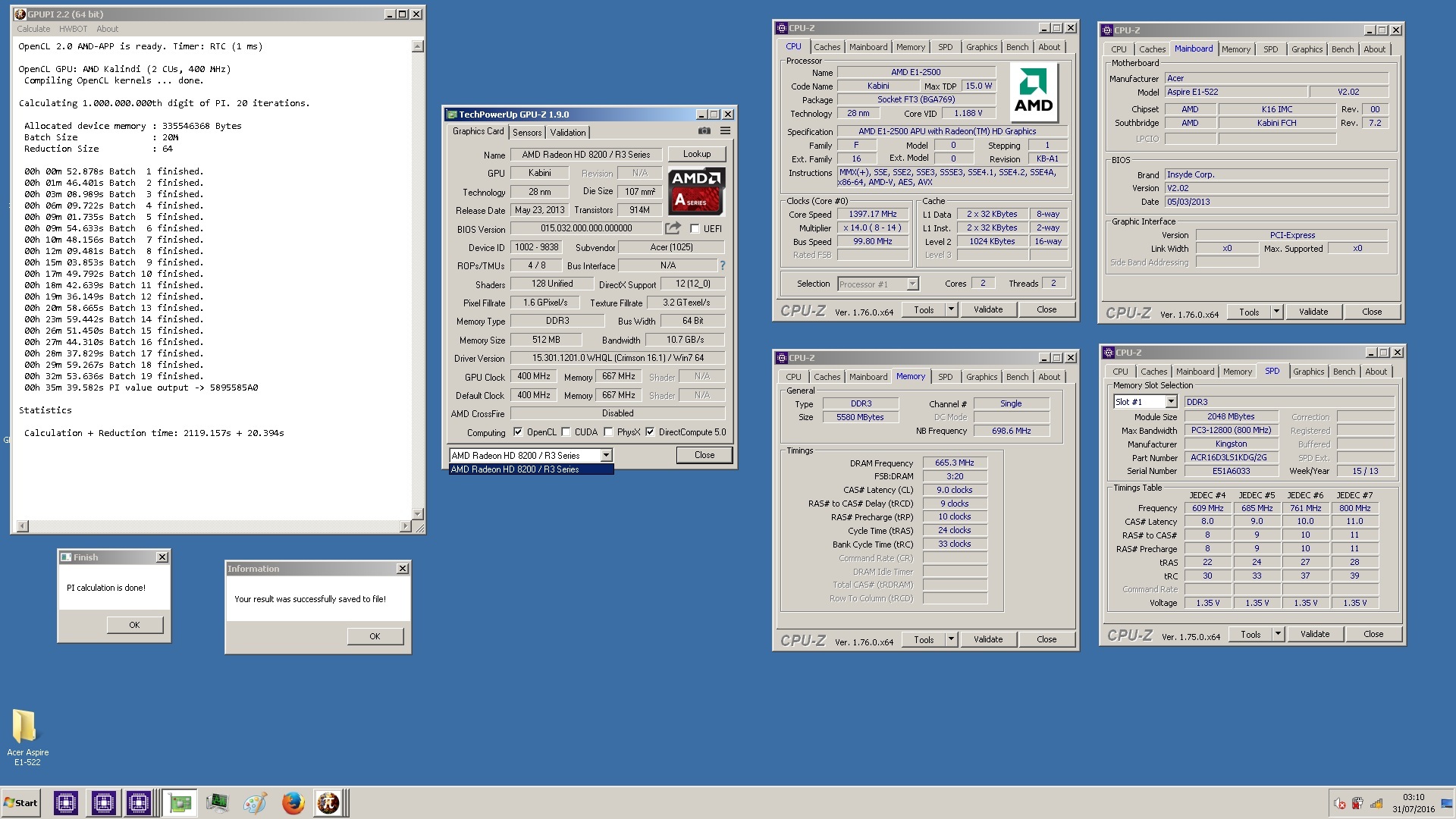
Task: Toggle the UEFI checkbox in GPU-Z
Action: (695, 228)
